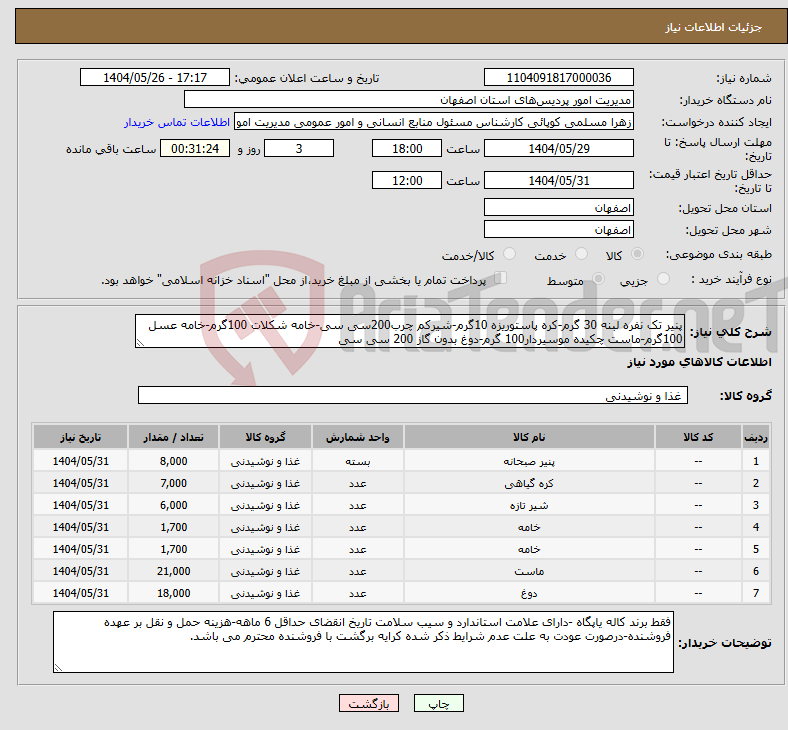The image size is (788, 730).
Task: Click the تعداد / مقدار column header
Action: 173,437
